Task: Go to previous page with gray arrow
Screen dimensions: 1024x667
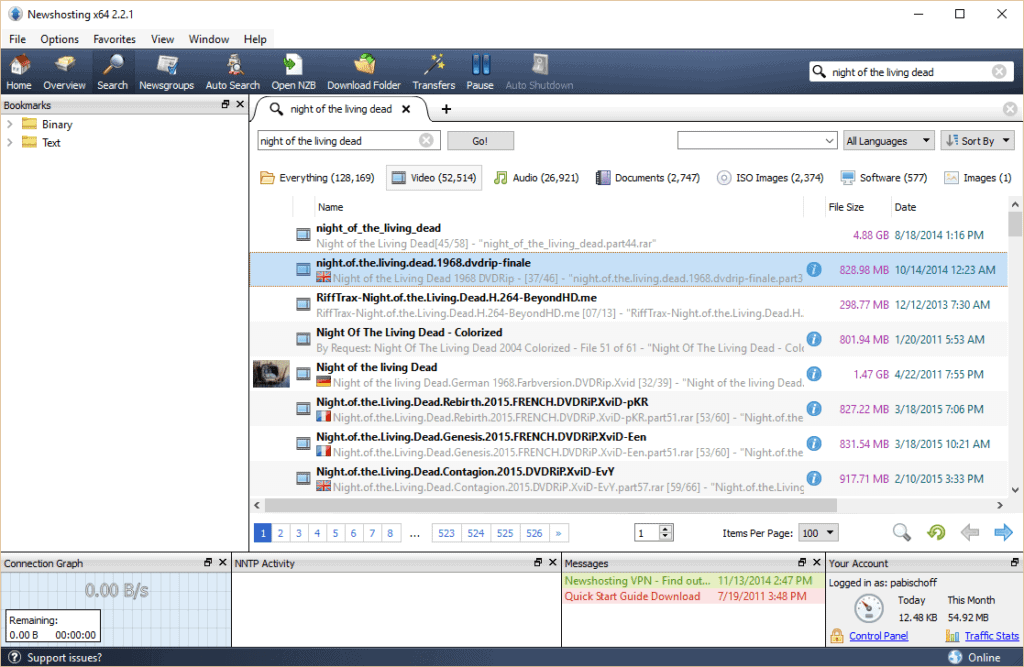Action: click(970, 532)
